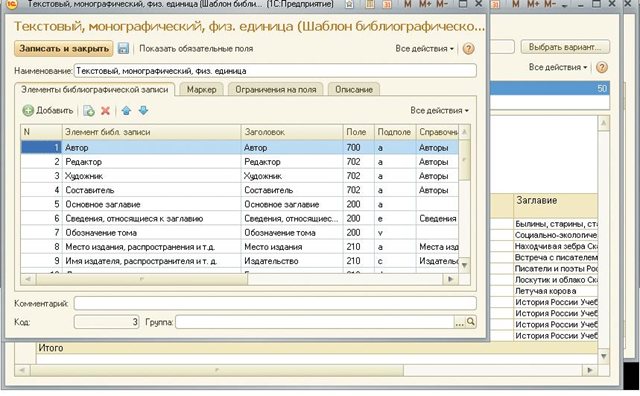This screenshot has width=640, height=396.
Task: Expand the small arrow menu in the background title bar
Action: point(565,5)
